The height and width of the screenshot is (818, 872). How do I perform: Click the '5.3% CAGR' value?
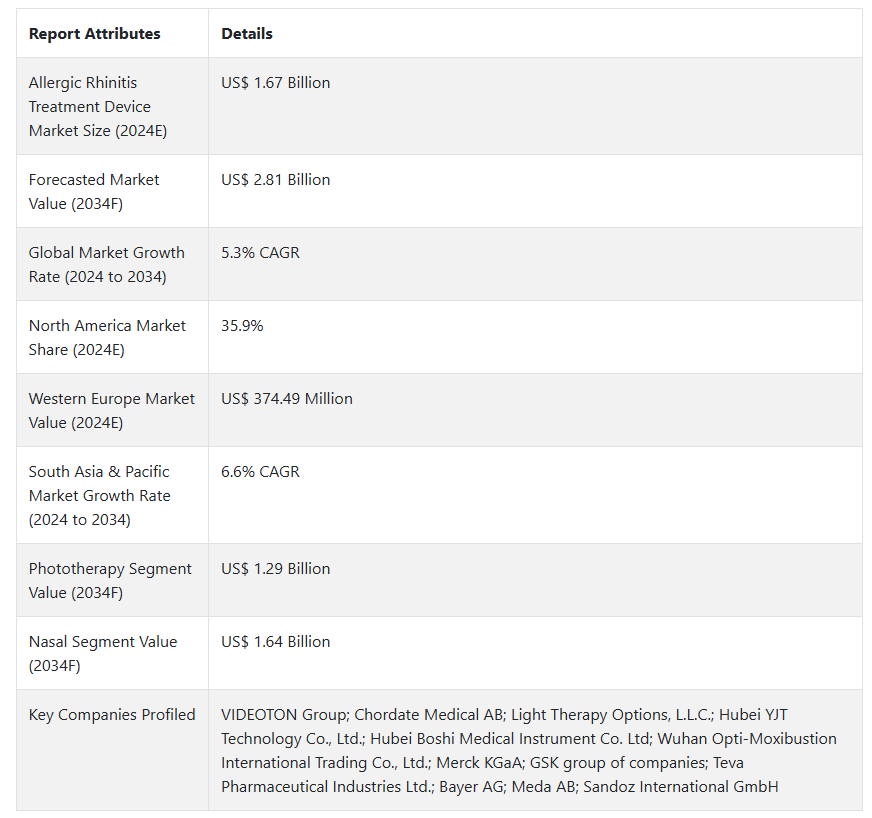pos(260,253)
